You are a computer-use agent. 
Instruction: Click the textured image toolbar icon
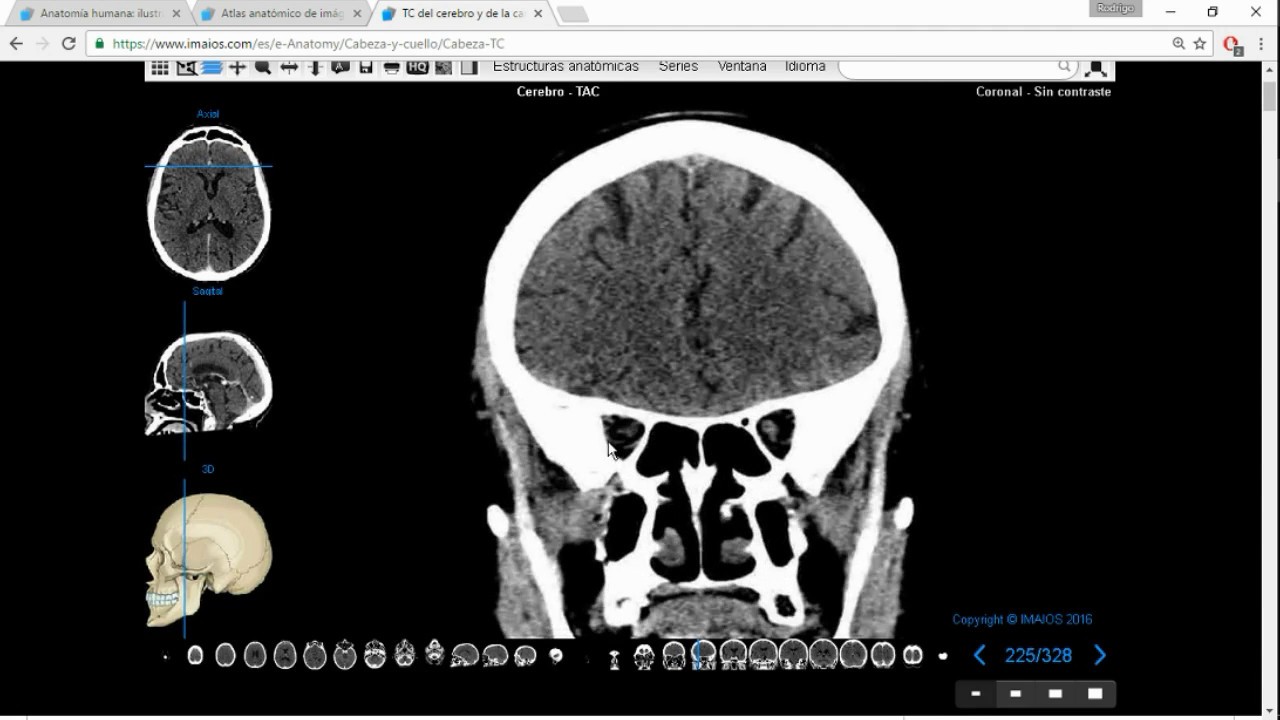pos(443,68)
